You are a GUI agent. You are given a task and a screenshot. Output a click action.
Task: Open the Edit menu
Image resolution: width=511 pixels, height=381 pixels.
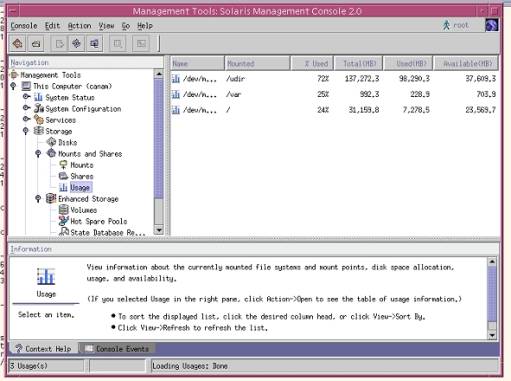[52, 26]
